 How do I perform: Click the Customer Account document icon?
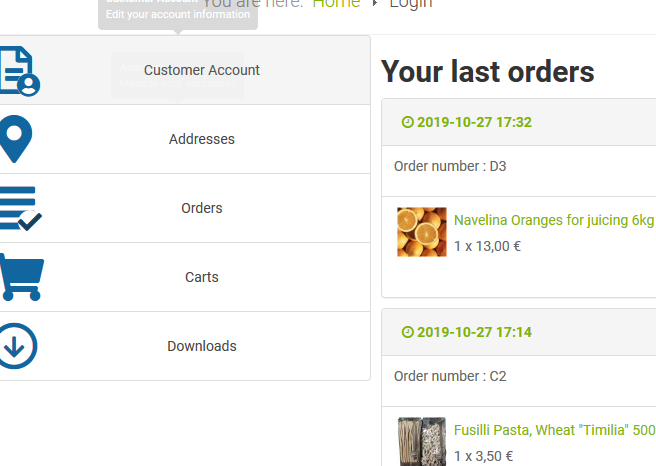coord(20,71)
